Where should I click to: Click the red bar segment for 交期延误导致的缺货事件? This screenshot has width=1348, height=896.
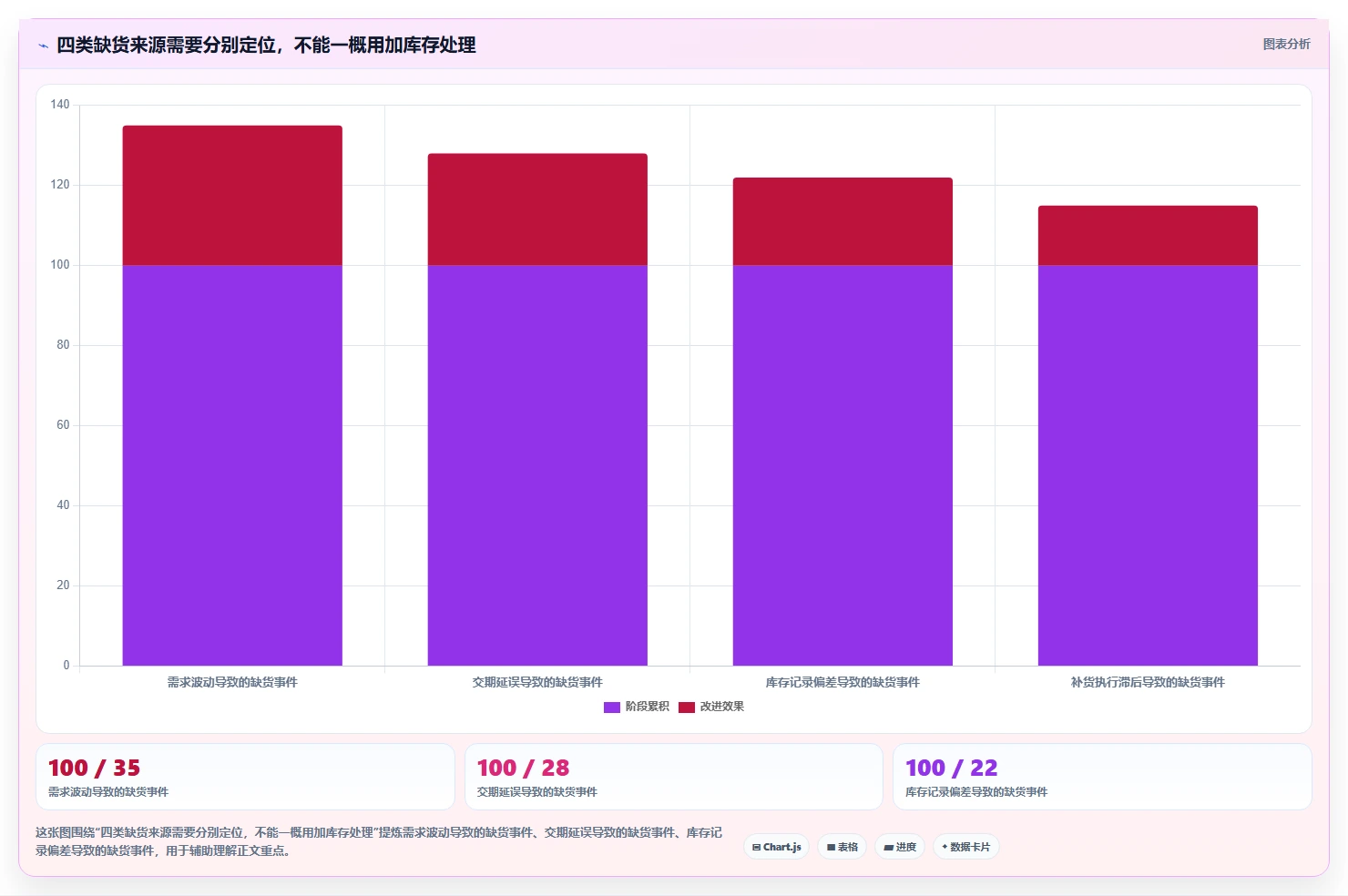click(x=537, y=209)
